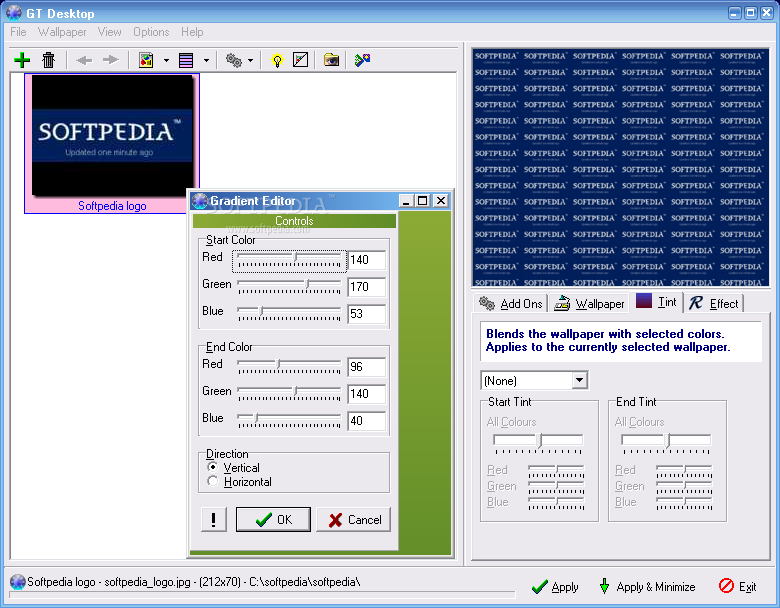Click Start Color Green value field 170

pos(366,287)
